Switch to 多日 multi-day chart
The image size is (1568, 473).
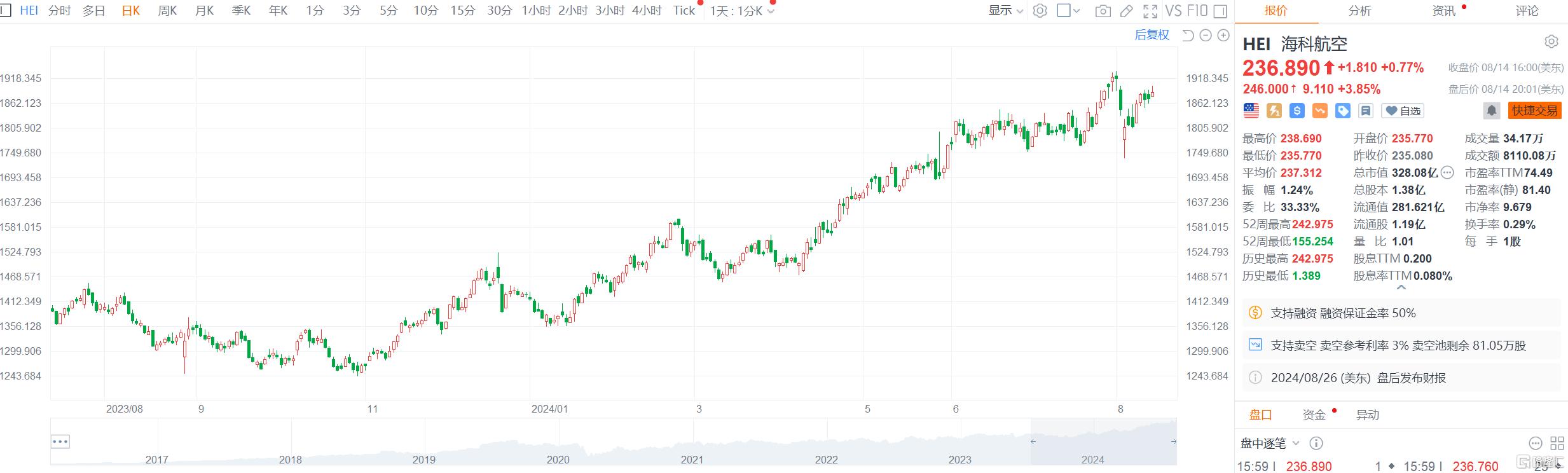point(94,11)
